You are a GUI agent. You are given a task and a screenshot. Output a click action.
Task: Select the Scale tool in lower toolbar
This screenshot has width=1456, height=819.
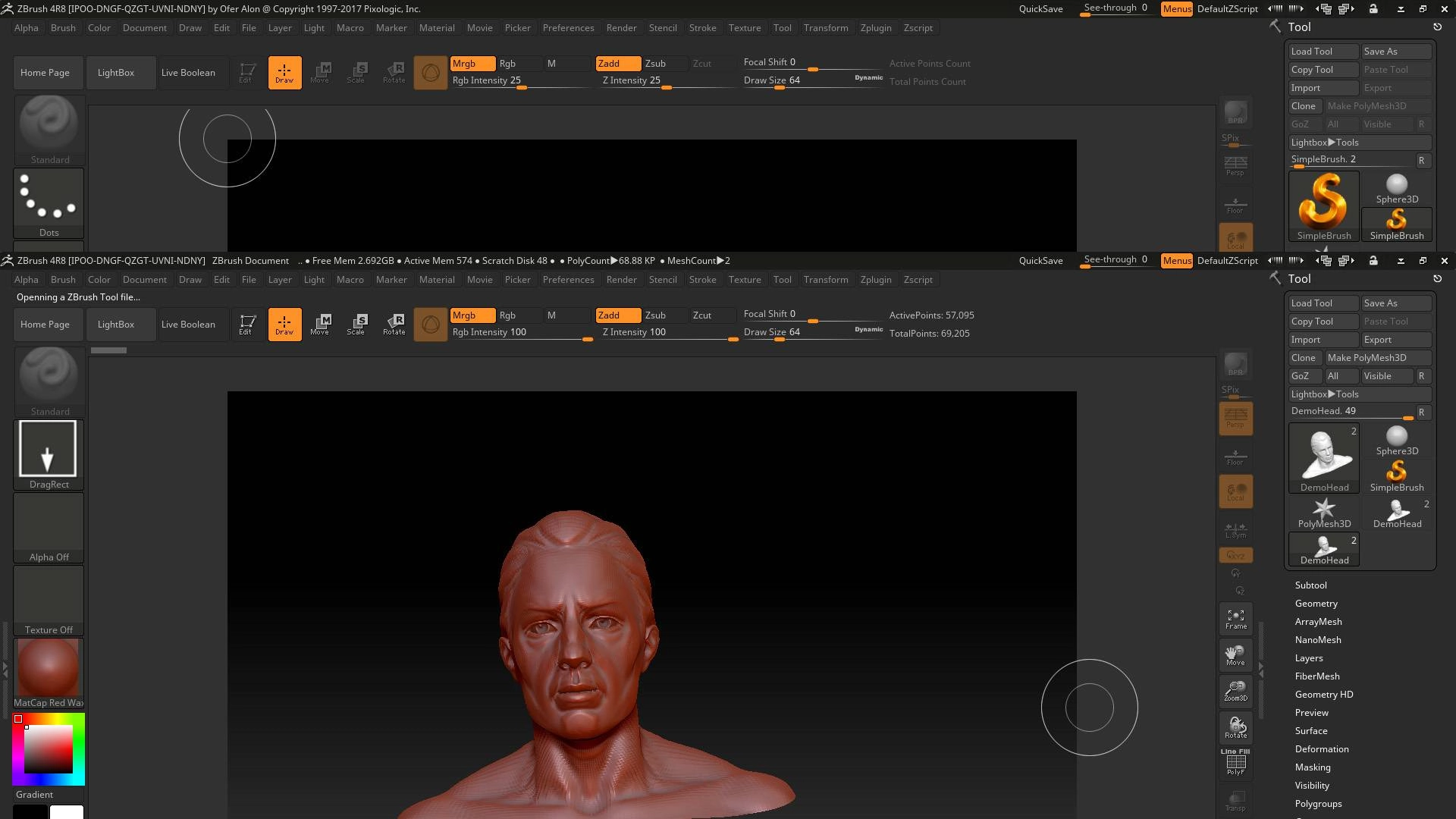click(356, 325)
